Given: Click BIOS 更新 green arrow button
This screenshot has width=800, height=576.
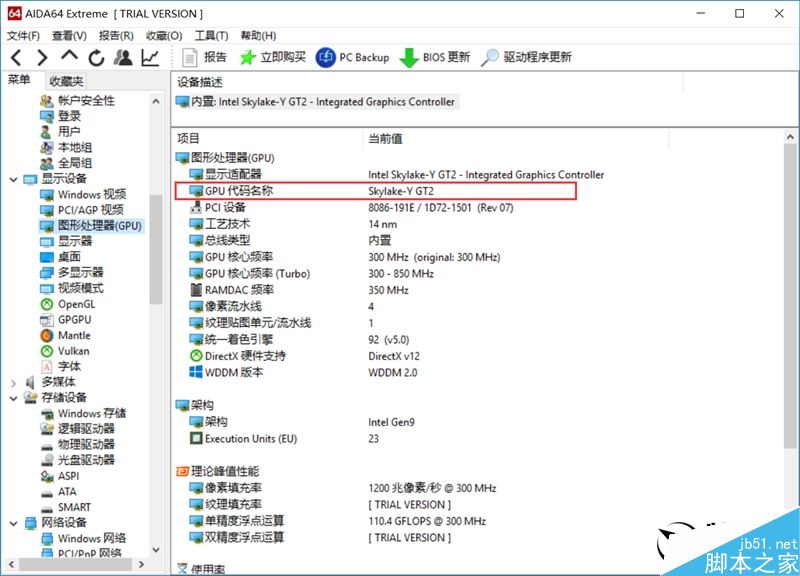Looking at the screenshot, I should tap(435, 57).
